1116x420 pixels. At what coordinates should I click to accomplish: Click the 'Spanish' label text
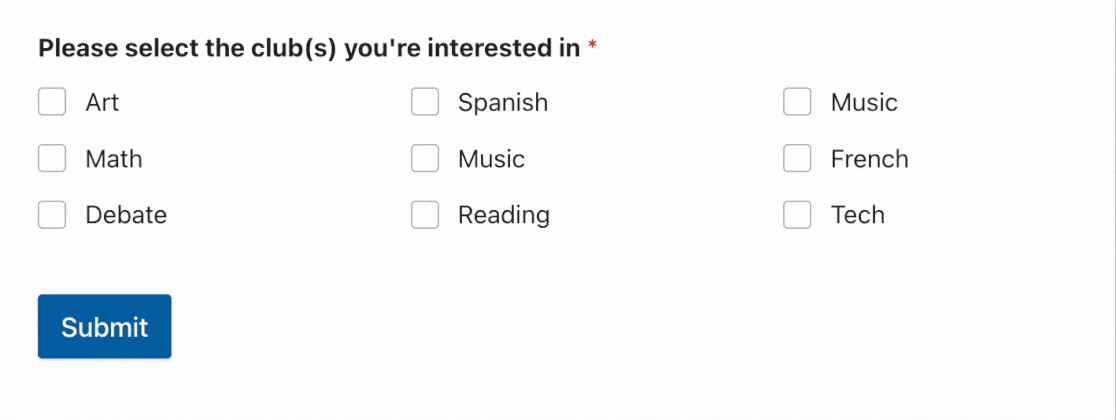tap(503, 102)
